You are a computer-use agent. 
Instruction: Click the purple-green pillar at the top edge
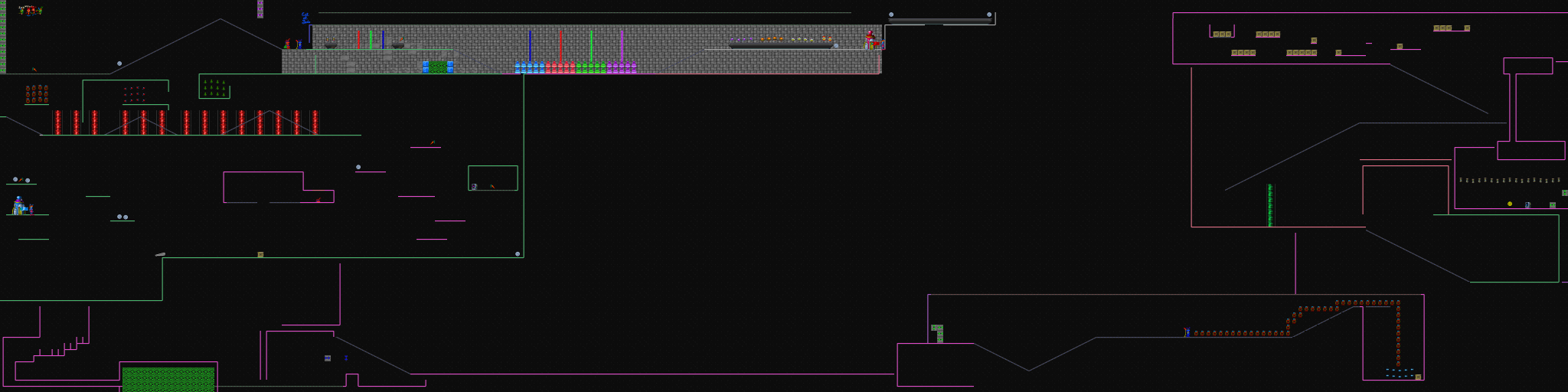tap(260, 9)
